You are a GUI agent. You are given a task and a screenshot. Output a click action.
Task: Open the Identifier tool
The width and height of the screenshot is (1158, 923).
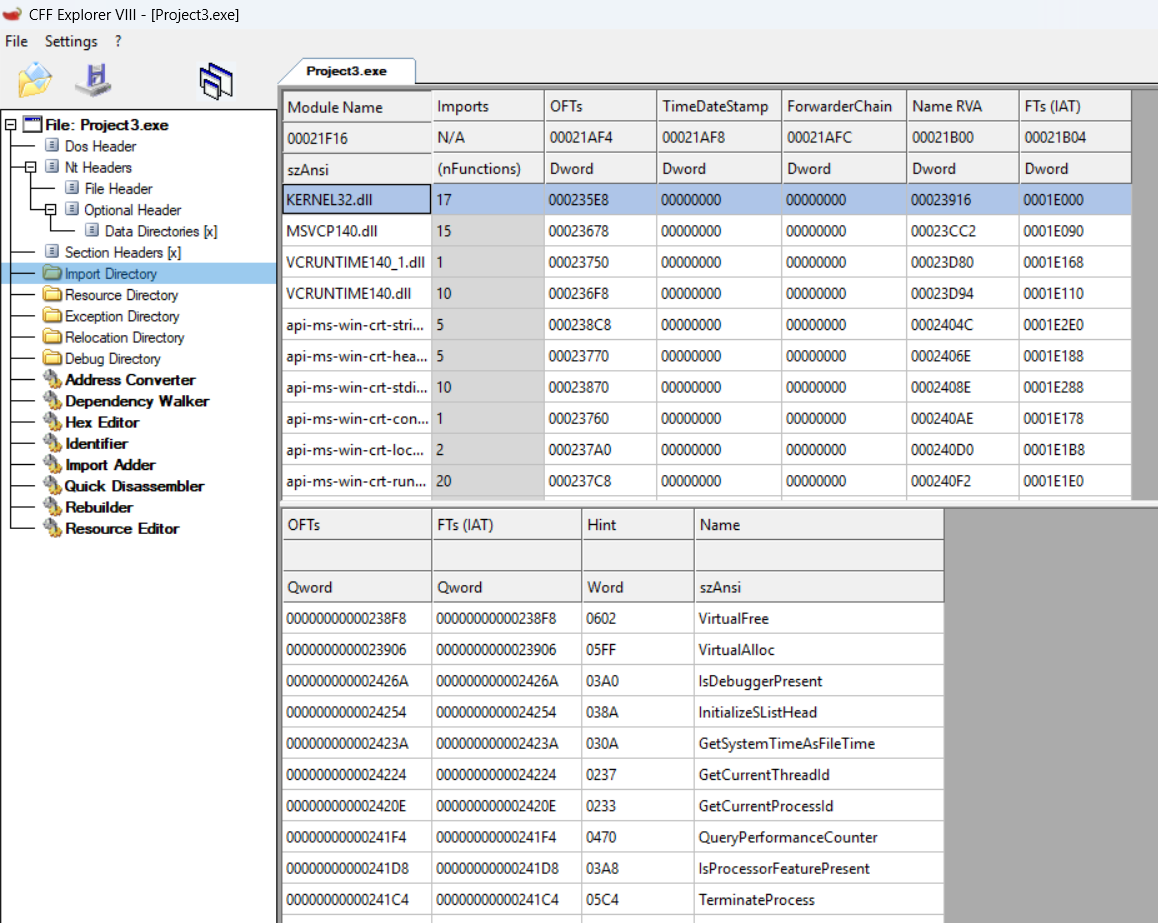pos(96,444)
